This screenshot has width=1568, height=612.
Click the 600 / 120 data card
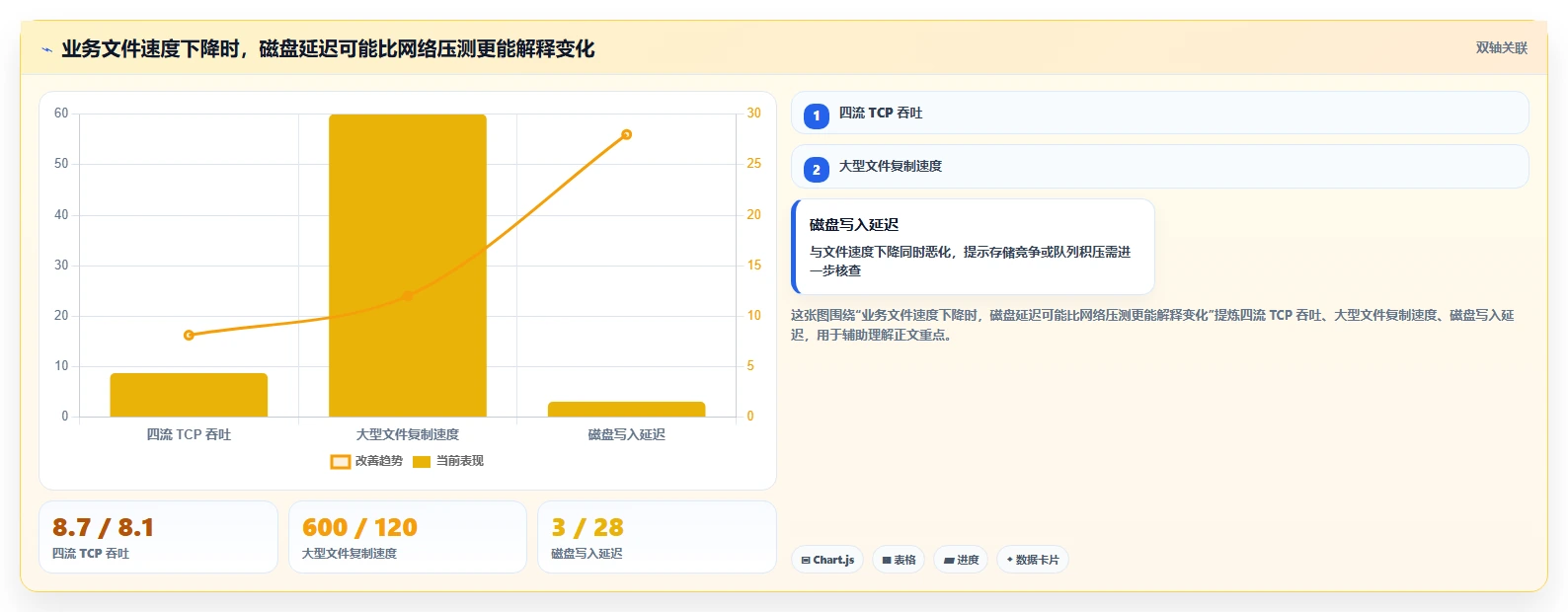click(408, 537)
